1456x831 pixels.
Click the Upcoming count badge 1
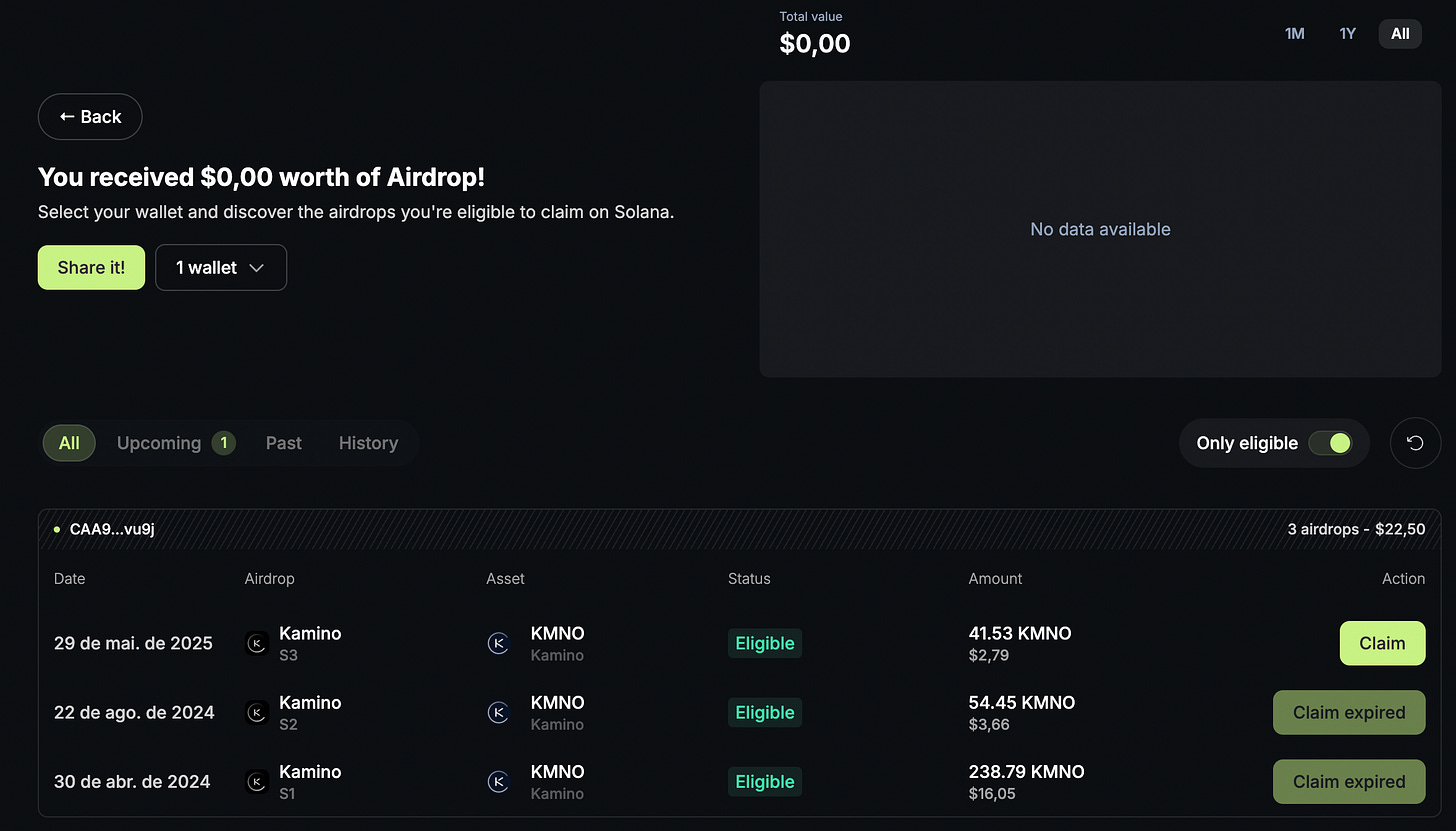[x=224, y=443]
